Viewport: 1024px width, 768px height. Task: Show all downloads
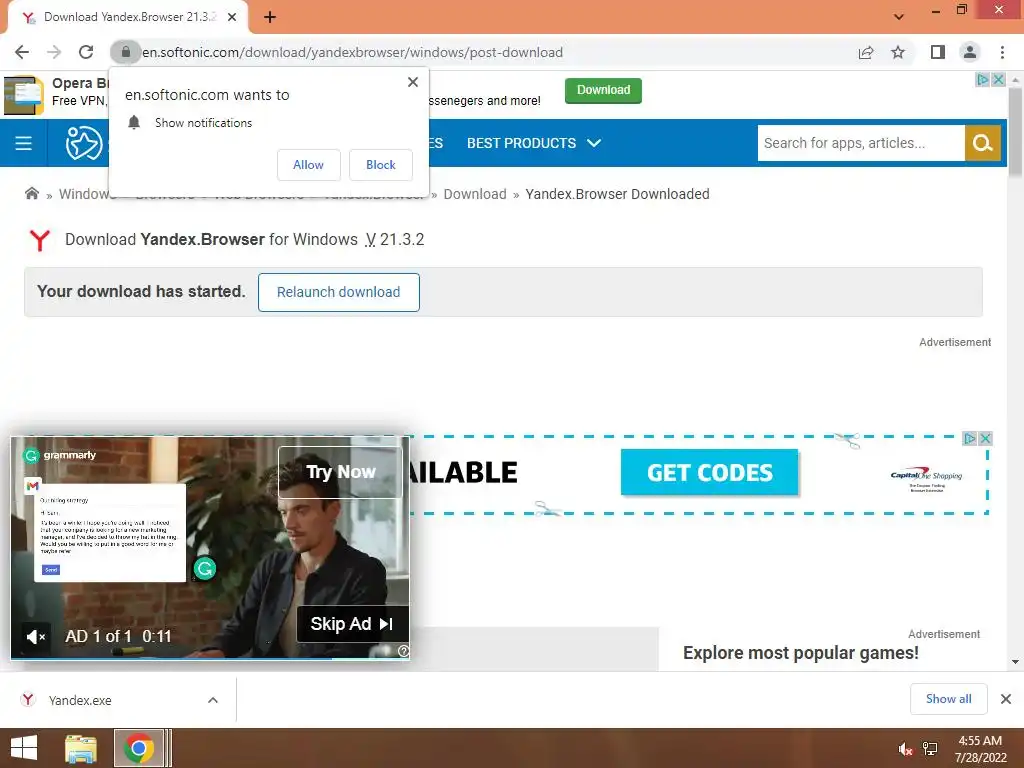click(948, 699)
